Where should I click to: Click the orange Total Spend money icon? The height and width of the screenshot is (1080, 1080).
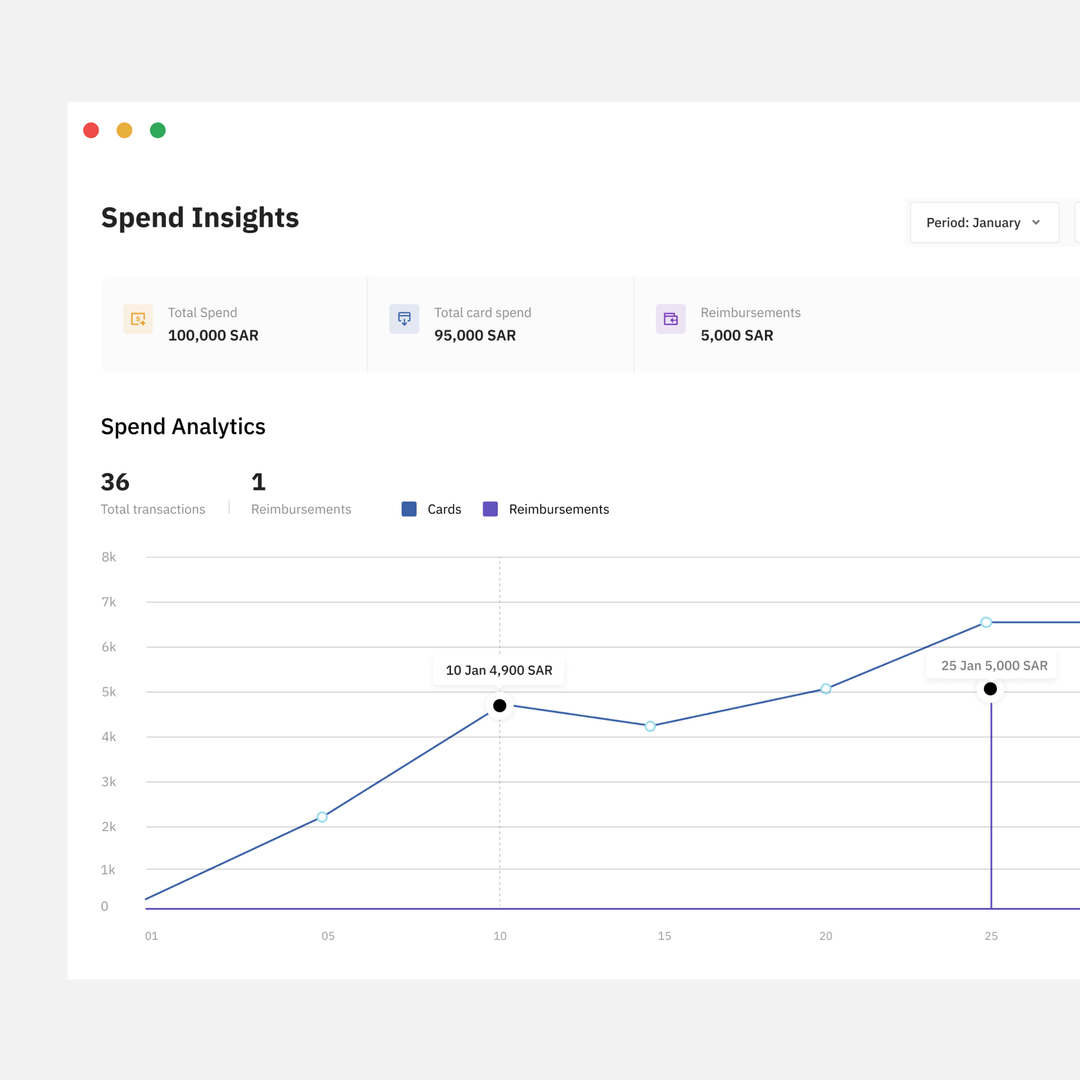tap(138, 318)
